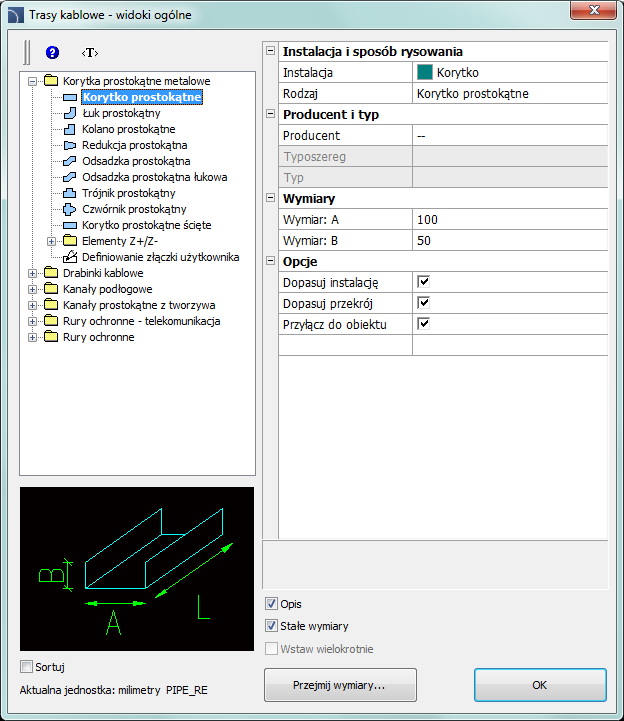The width and height of the screenshot is (624, 721).
Task: Click the Definiowanie złączki użytkownika icon
Action: point(70,257)
